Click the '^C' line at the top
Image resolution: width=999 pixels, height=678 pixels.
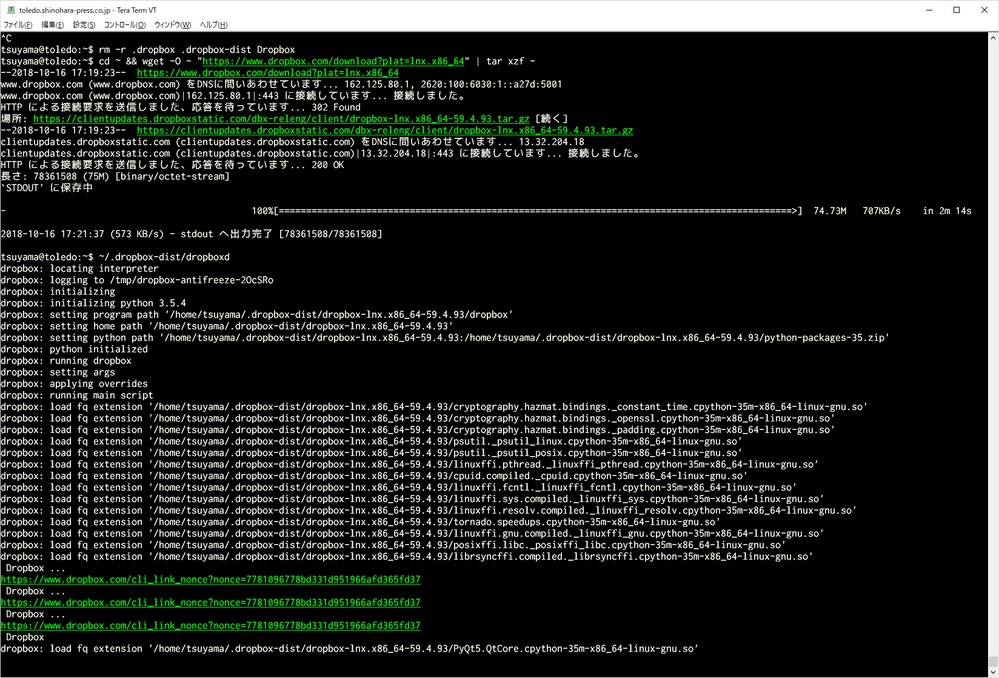tap(6, 38)
